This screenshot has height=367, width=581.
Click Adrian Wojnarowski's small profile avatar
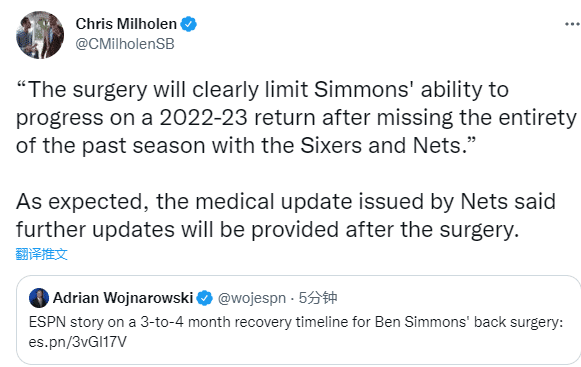[x=39, y=298]
